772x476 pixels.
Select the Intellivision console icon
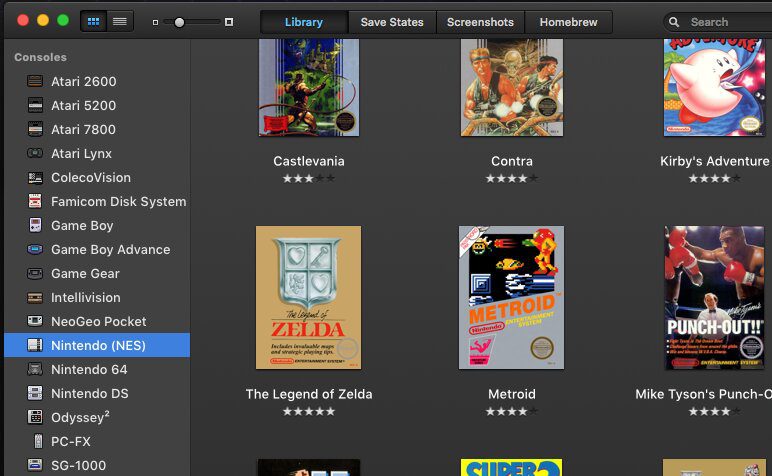(35, 297)
